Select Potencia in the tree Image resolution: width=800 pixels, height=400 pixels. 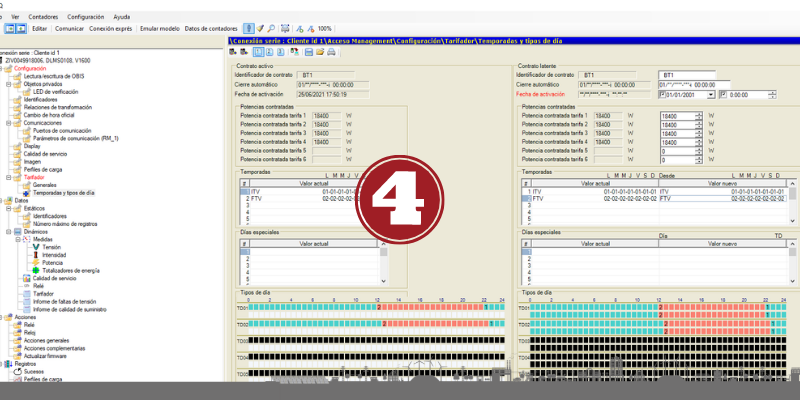click(x=53, y=262)
